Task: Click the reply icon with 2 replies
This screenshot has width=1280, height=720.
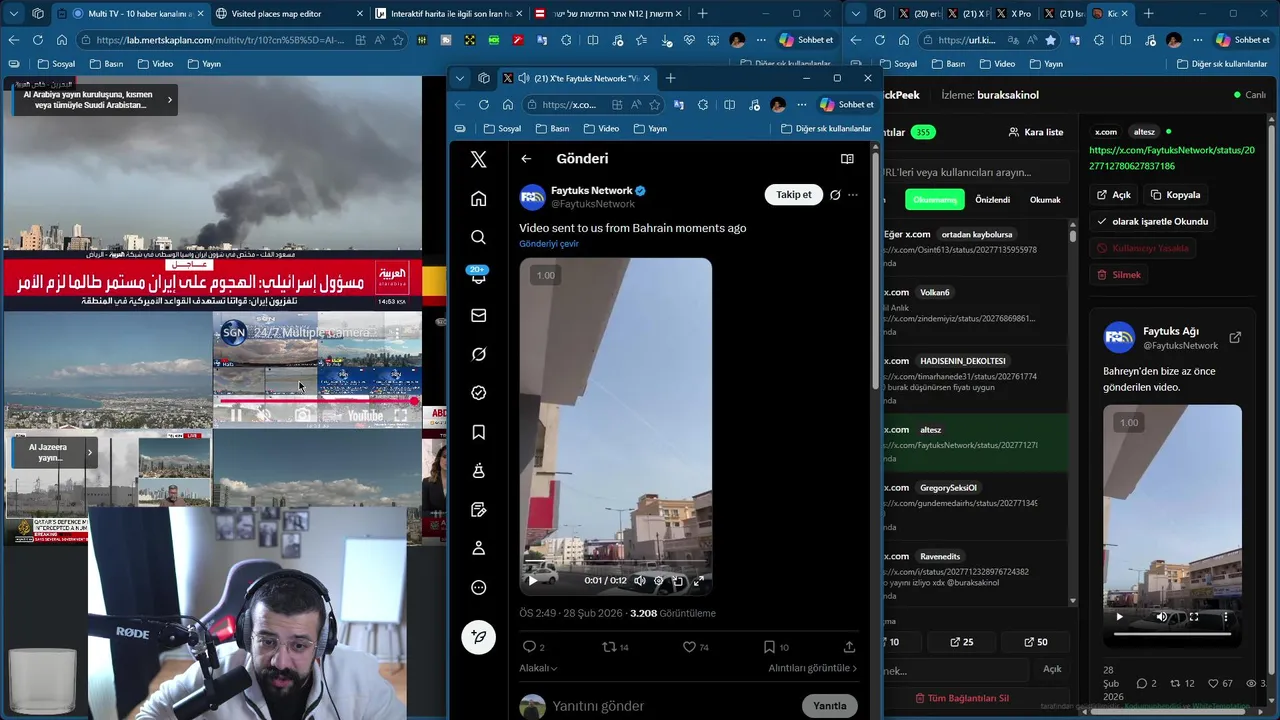Action: coord(529,647)
